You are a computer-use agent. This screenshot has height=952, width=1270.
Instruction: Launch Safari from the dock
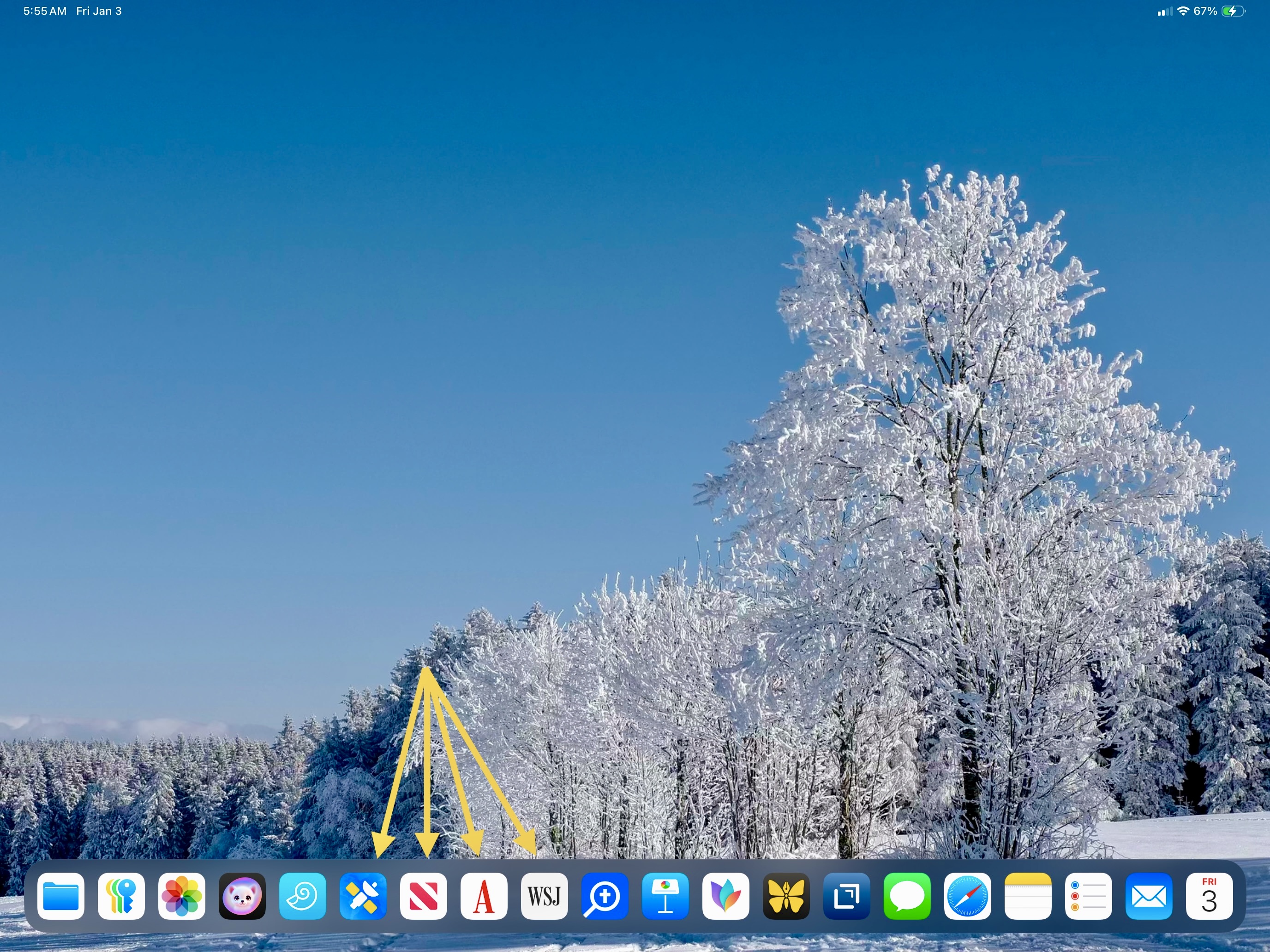[967, 896]
